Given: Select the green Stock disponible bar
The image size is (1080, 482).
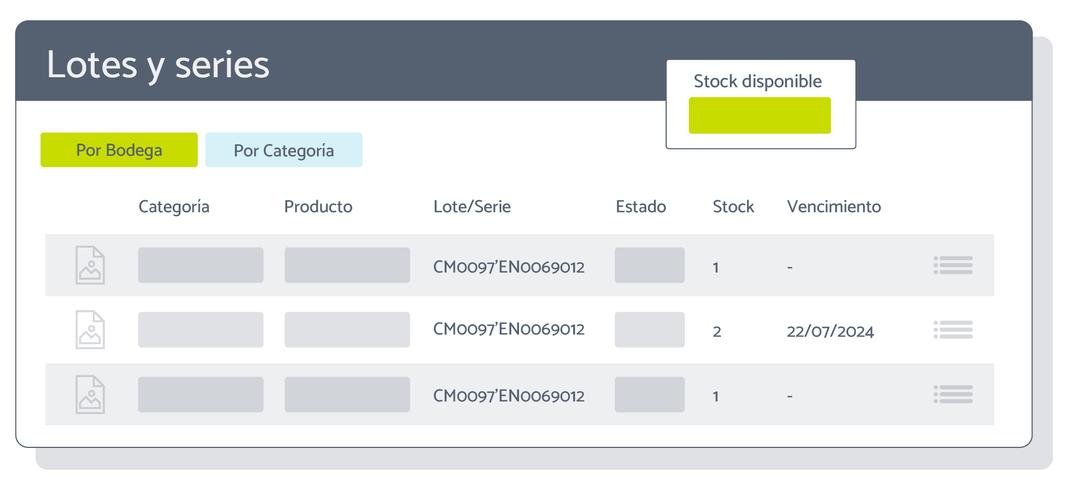Looking at the screenshot, I should coord(760,115).
